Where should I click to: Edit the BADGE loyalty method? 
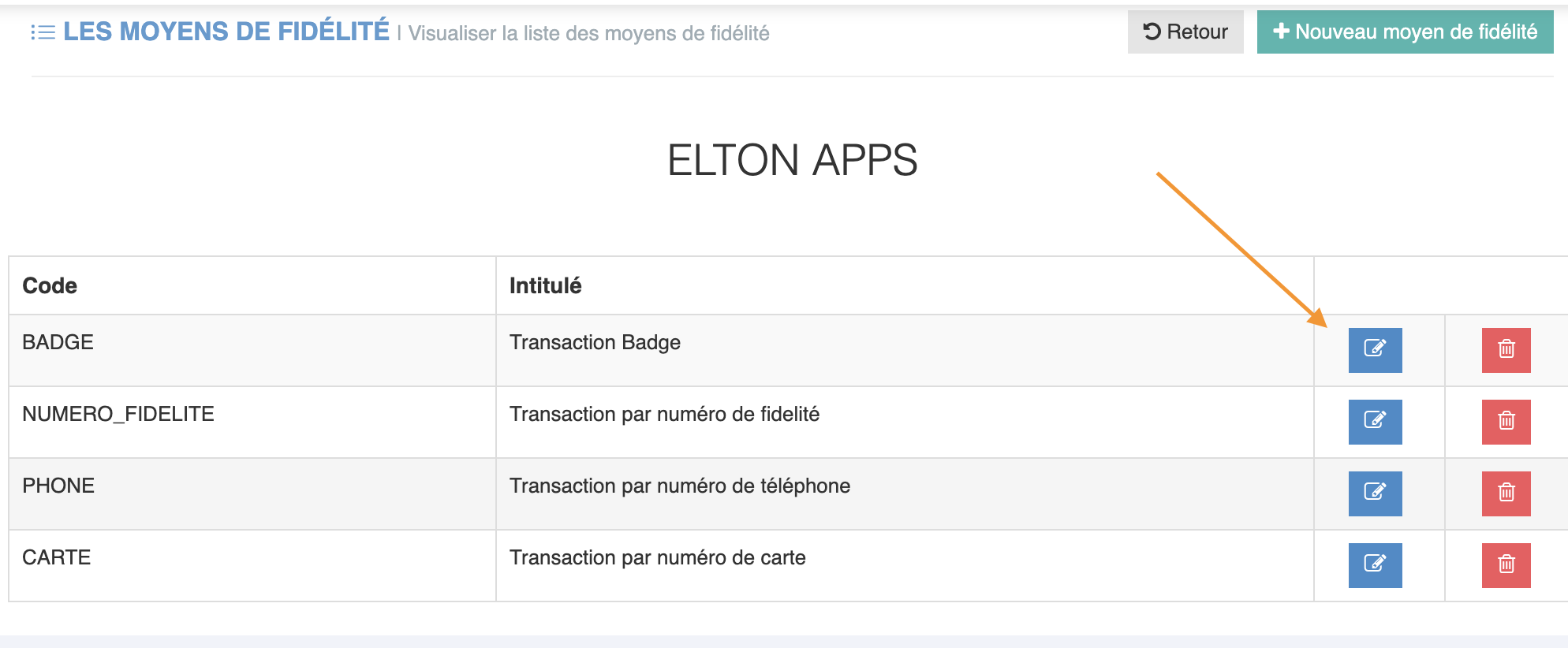coord(1375,349)
